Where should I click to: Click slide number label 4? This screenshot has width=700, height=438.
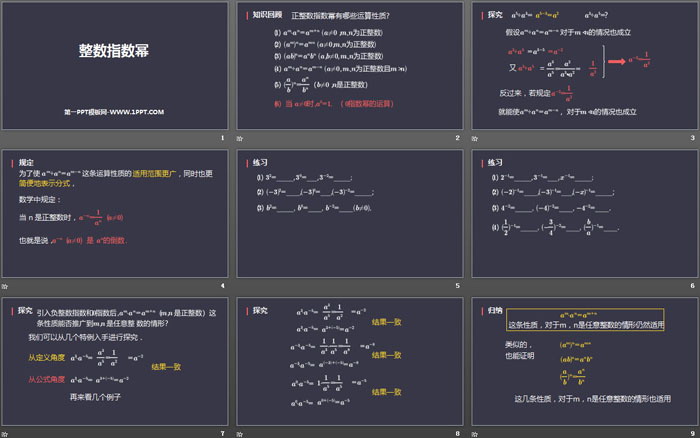(222, 285)
